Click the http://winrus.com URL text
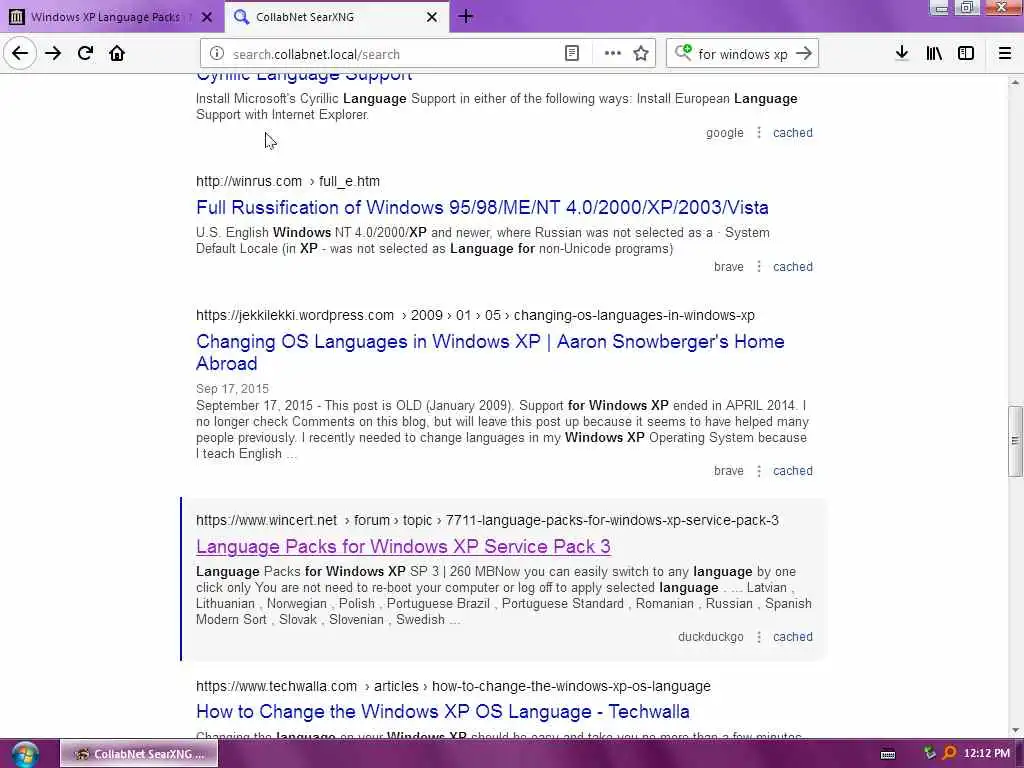This screenshot has width=1024, height=768. point(249,181)
